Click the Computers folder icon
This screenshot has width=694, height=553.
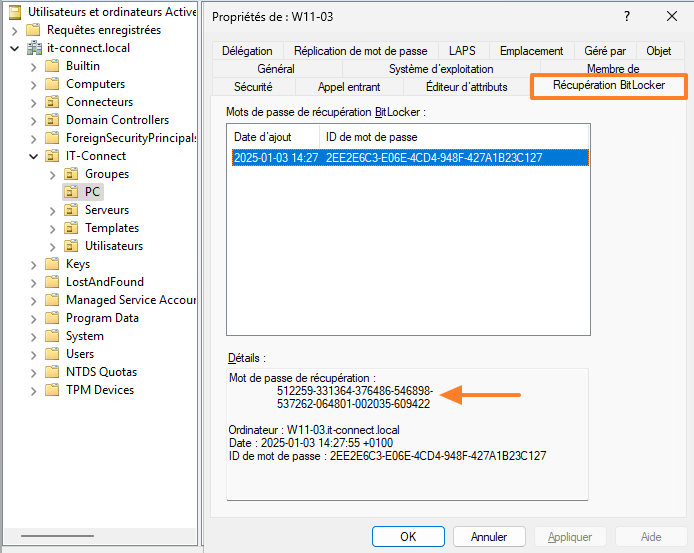[52, 84]
